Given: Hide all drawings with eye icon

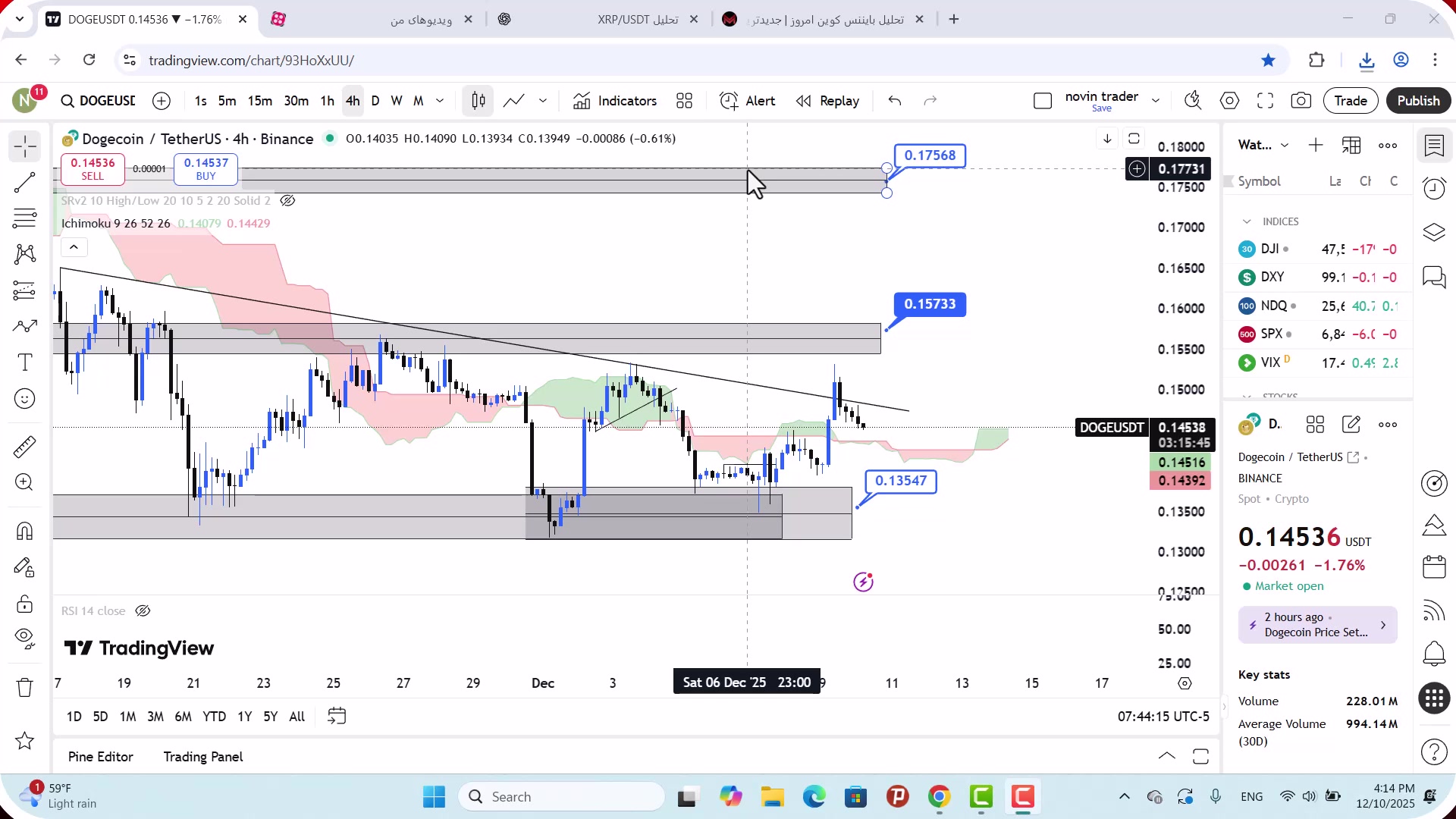Looking at the screenshot, I should coord(25,639).
